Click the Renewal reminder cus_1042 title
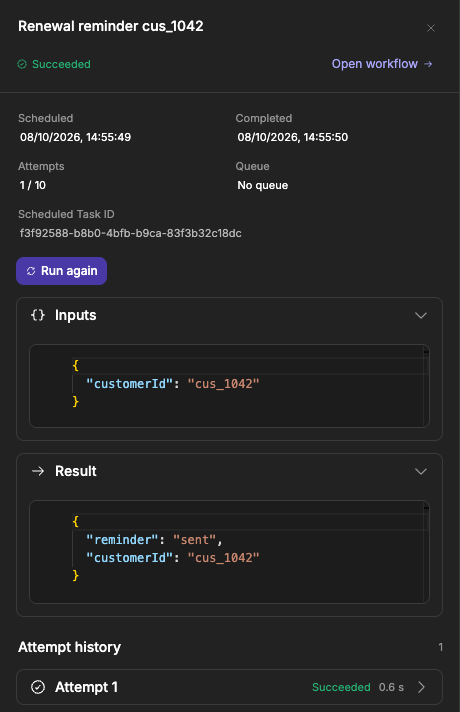The image size is (460, 712). click(111, 26)
